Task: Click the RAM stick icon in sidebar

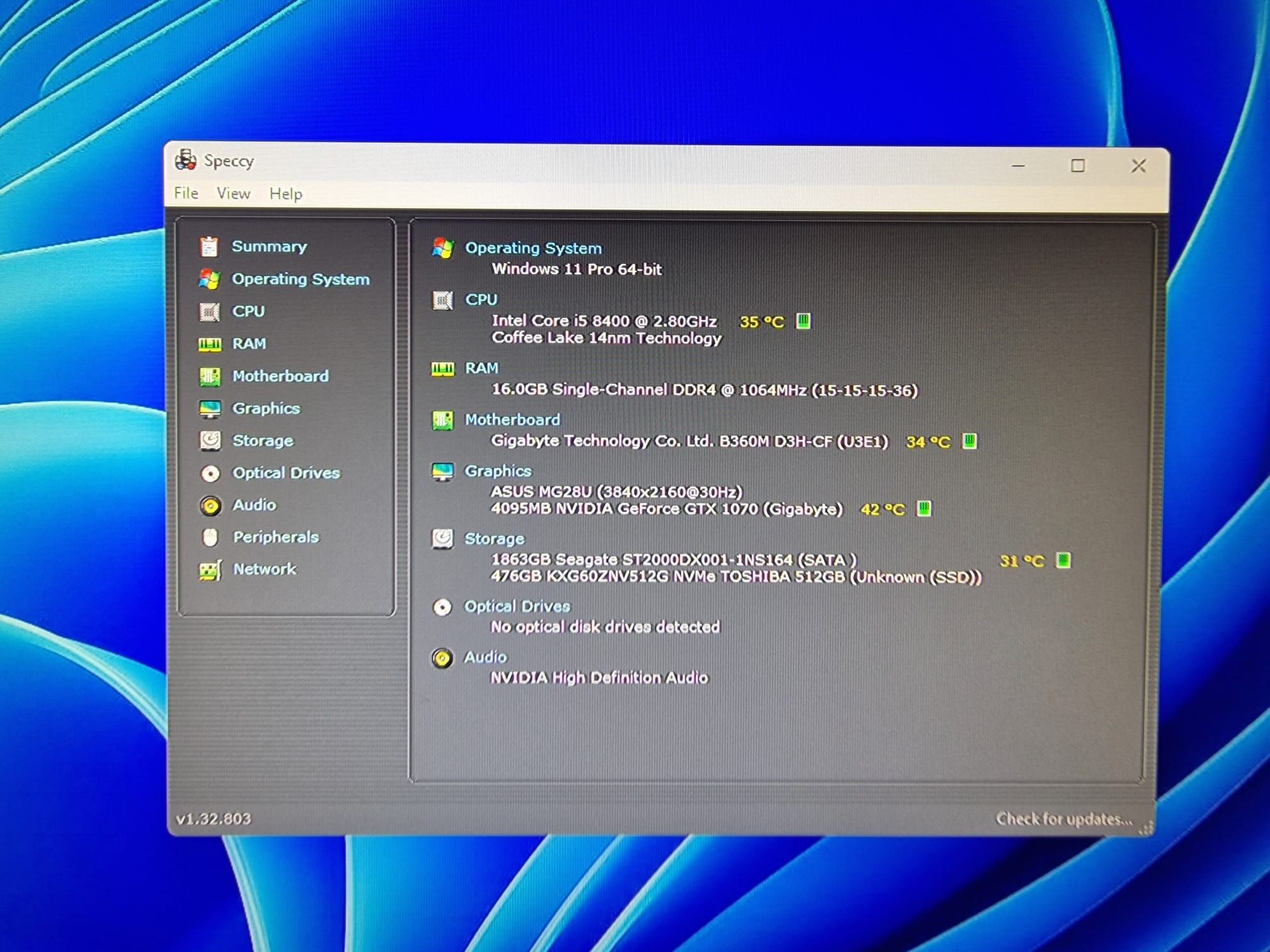Action: [210, 344]
